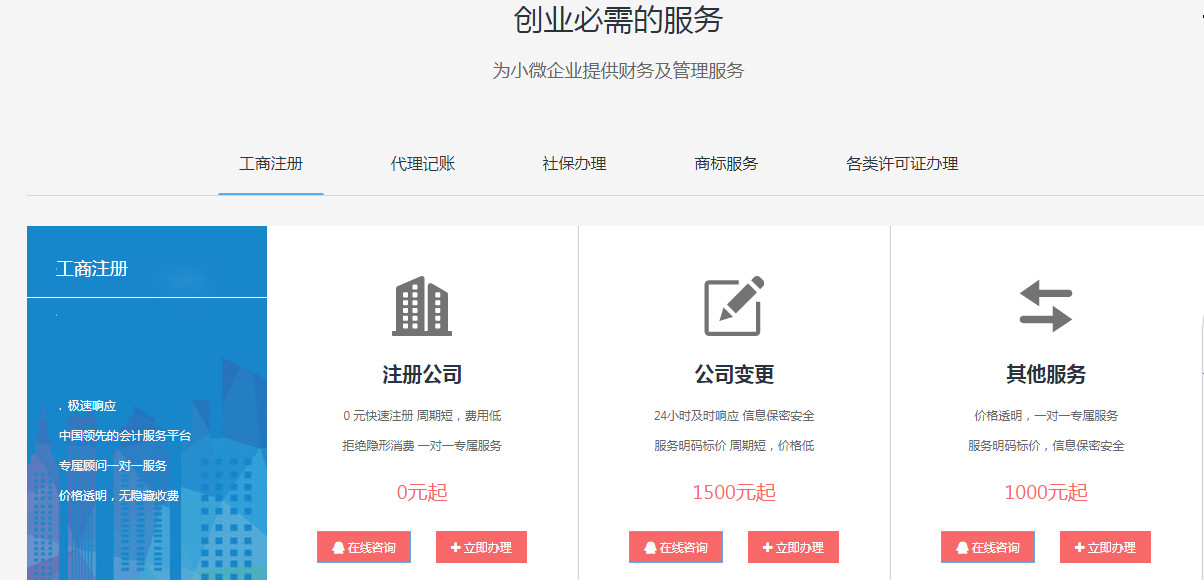Click 中国领先的会计服务平台 in blue panel

coord(125,436)
